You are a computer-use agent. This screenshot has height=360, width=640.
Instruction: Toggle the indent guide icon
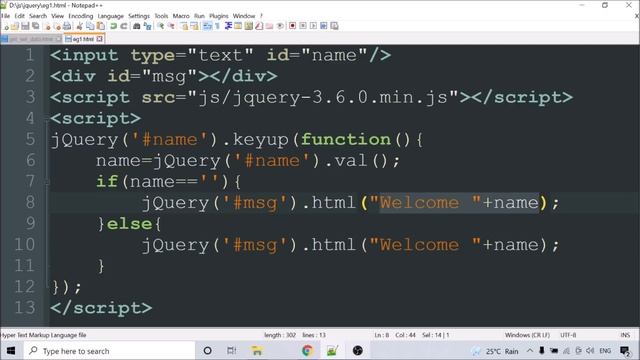coord(229,26)
